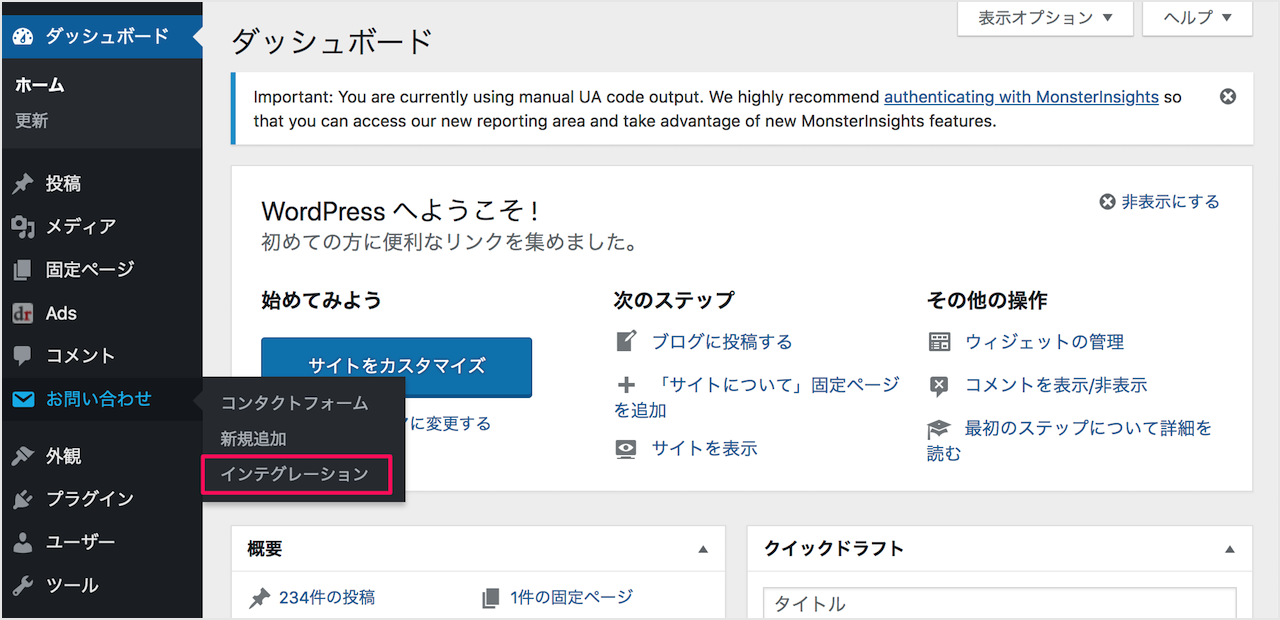This screenshot has width=1280, height=620.
Task: Click the comment toggle icon beside コメントを表示/非表示
Action: click(939, 385)
